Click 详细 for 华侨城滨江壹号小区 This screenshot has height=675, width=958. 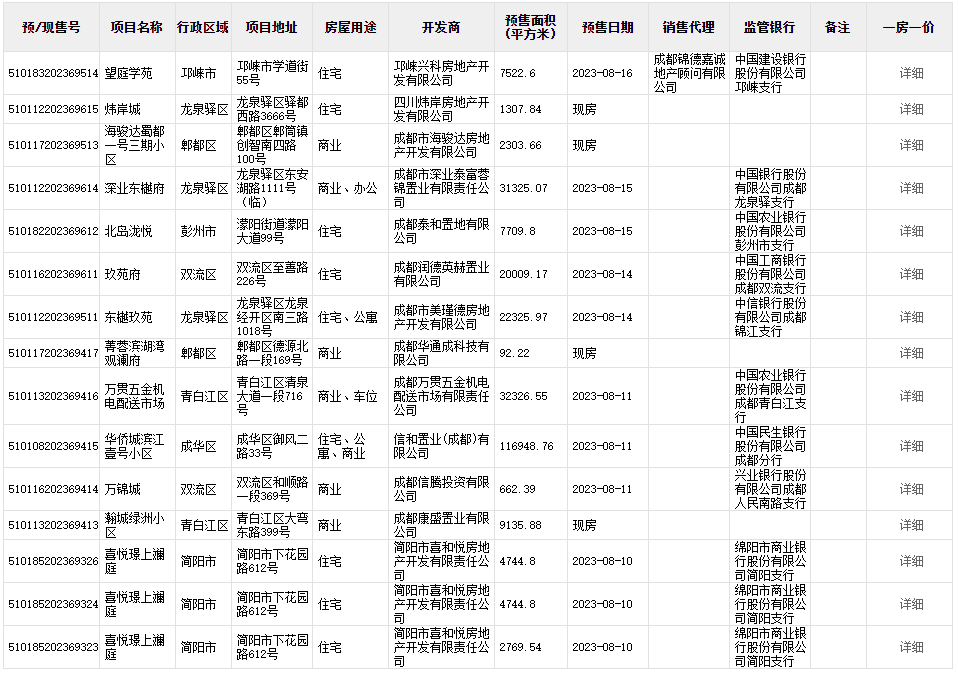click(x=911, y=446)
